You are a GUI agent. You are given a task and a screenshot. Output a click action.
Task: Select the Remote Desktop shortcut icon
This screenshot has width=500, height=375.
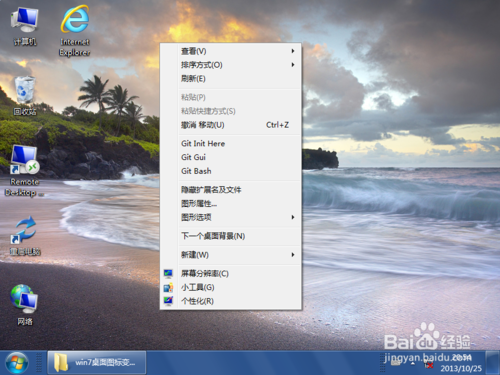pyautogui.click(x=24, y=171)
